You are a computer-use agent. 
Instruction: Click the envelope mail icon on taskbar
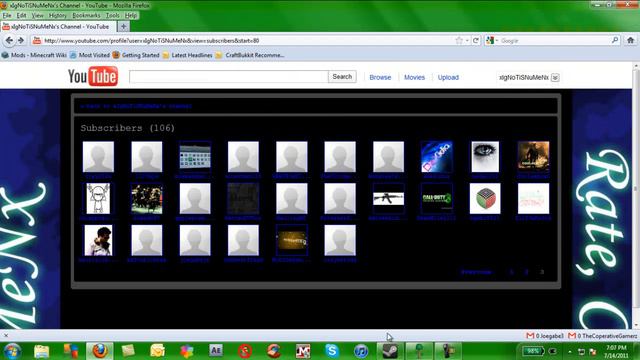[x=157, y=351]
